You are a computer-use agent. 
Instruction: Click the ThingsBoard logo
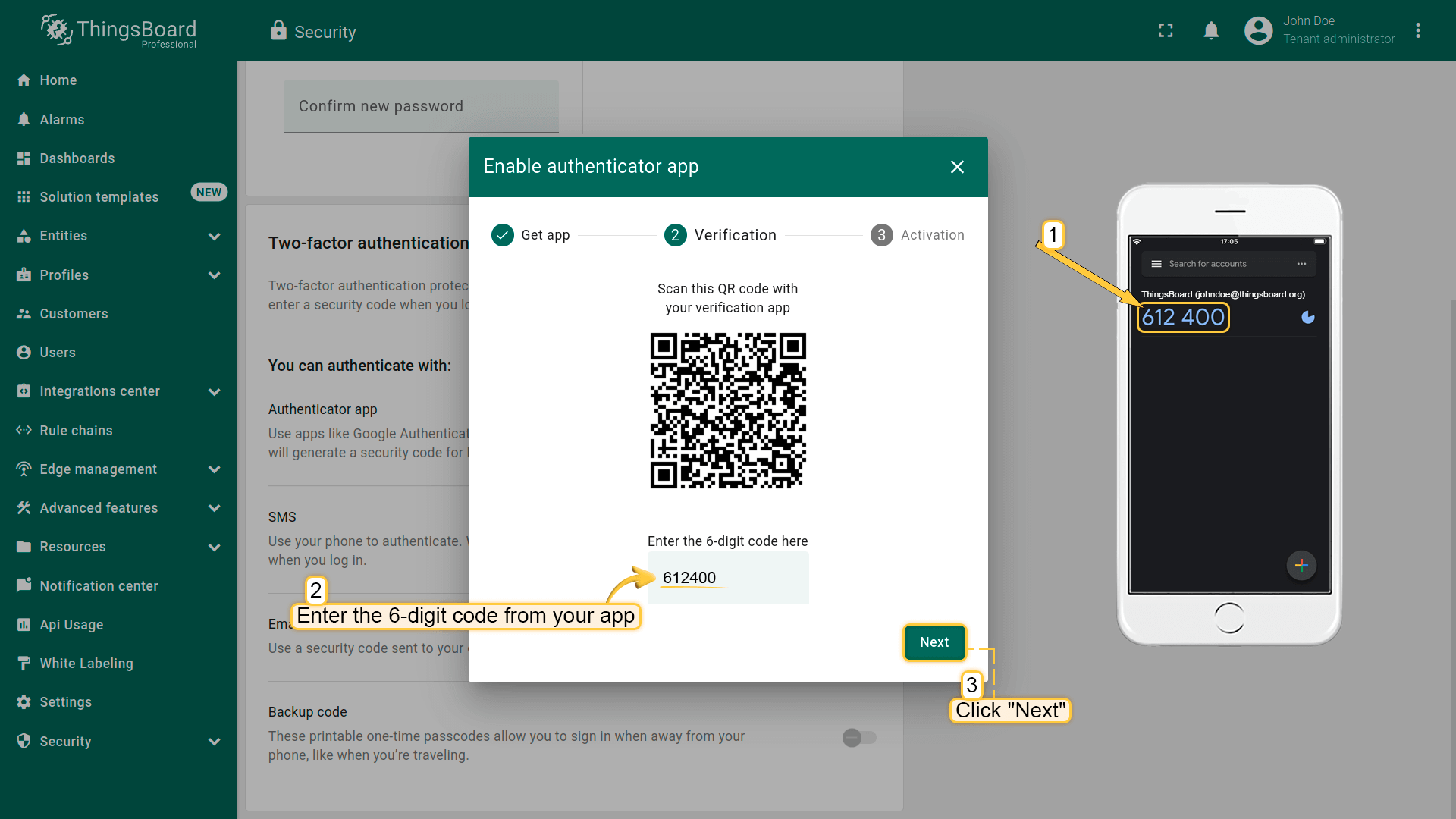coord(119,31)
